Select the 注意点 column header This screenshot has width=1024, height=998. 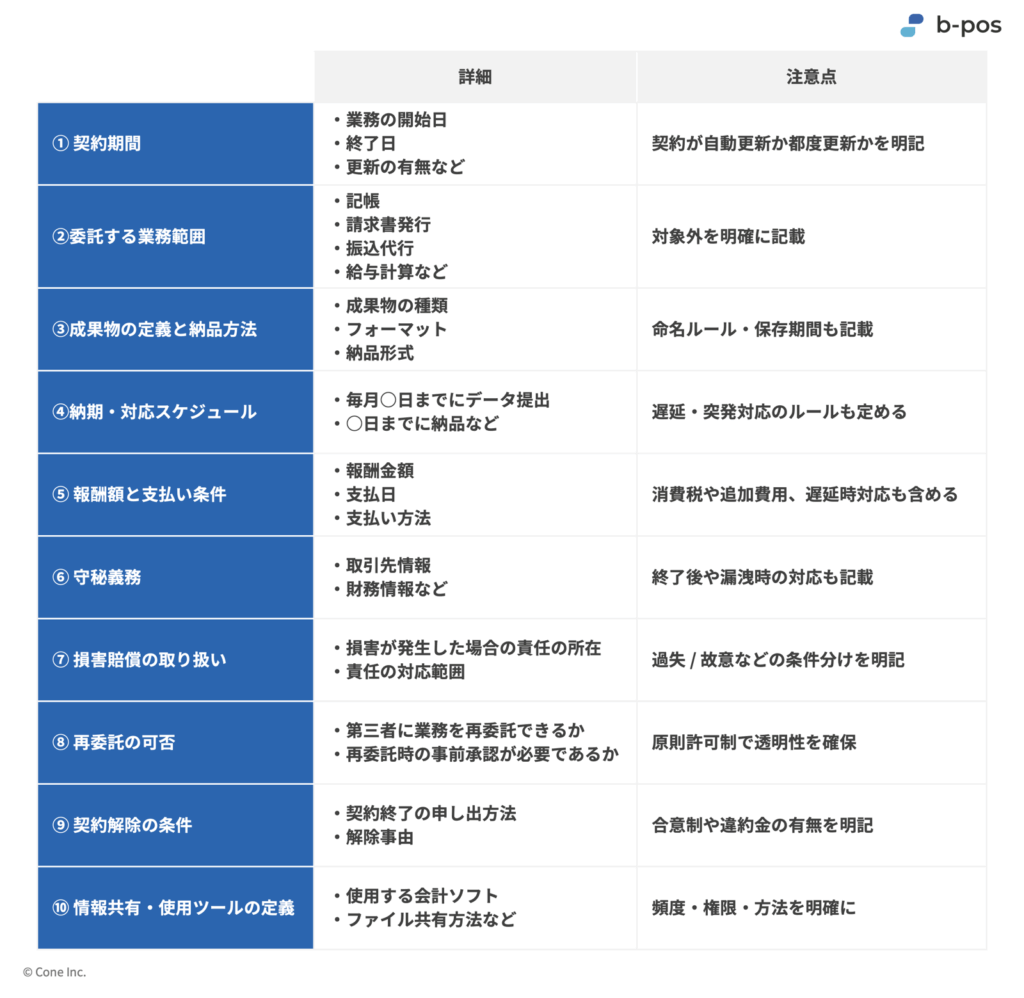(x=811, y=77)
